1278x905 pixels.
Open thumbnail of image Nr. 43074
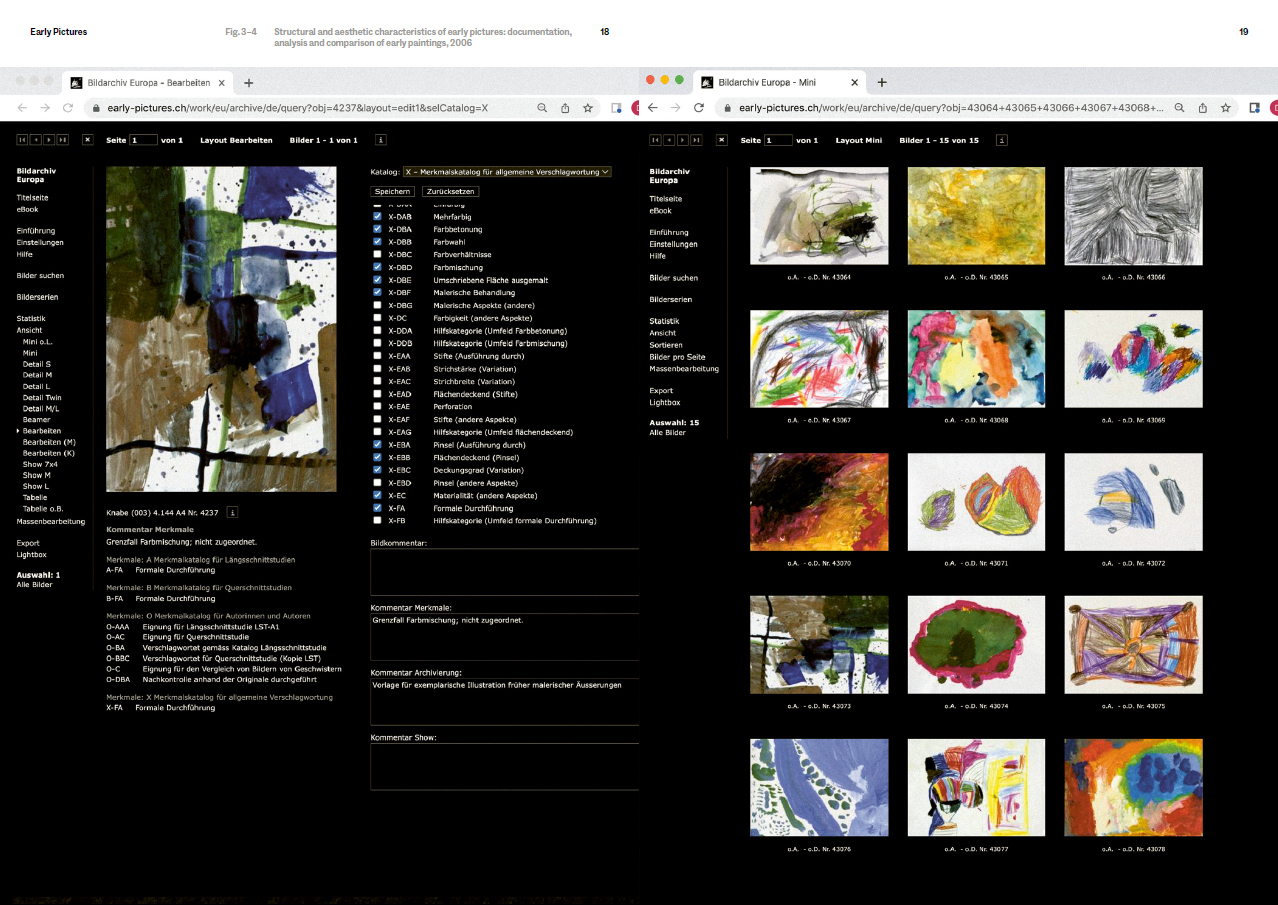click(x=975, y=644)
